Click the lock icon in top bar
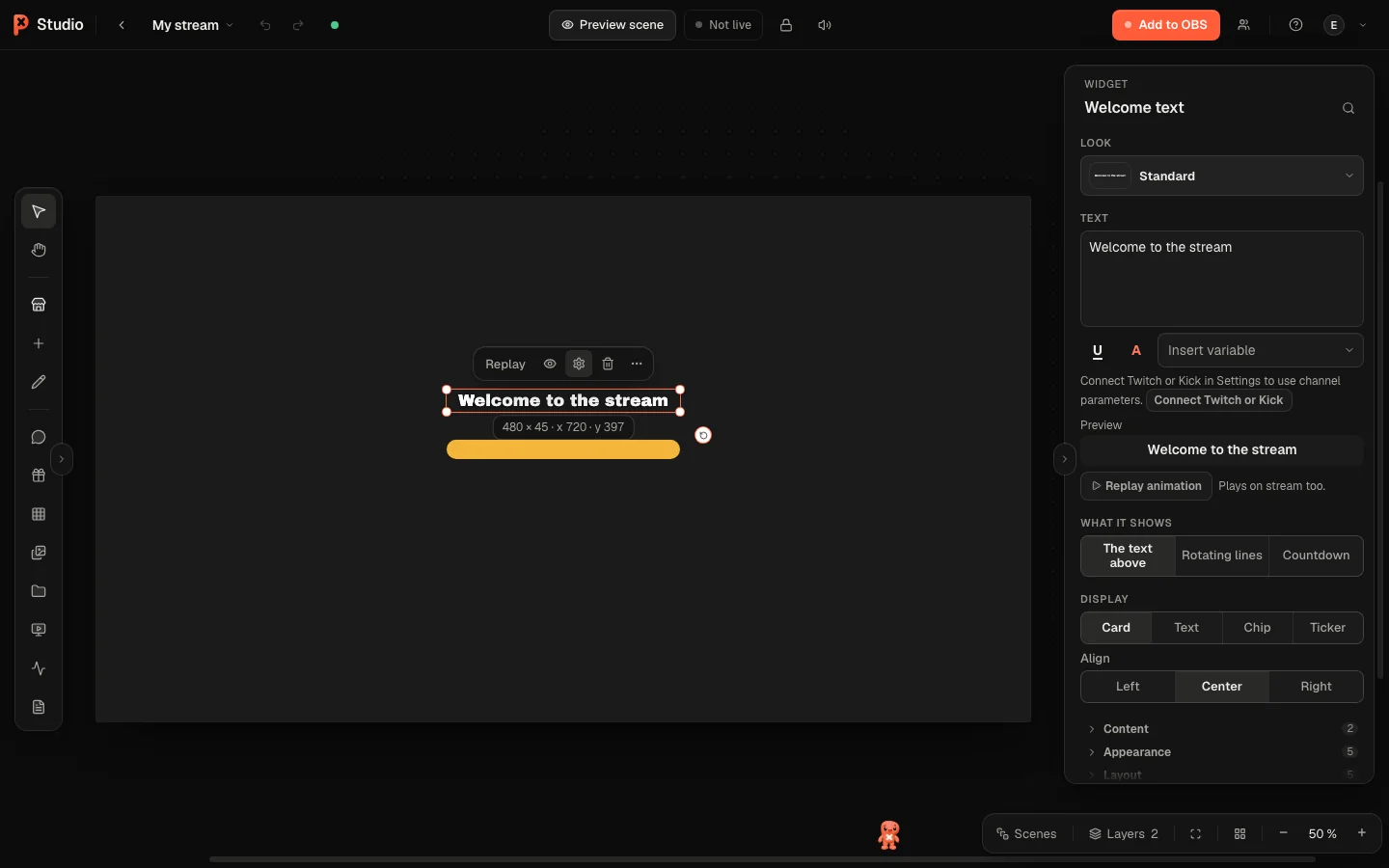Viewport: 1389px width, 868px height. 786,25
